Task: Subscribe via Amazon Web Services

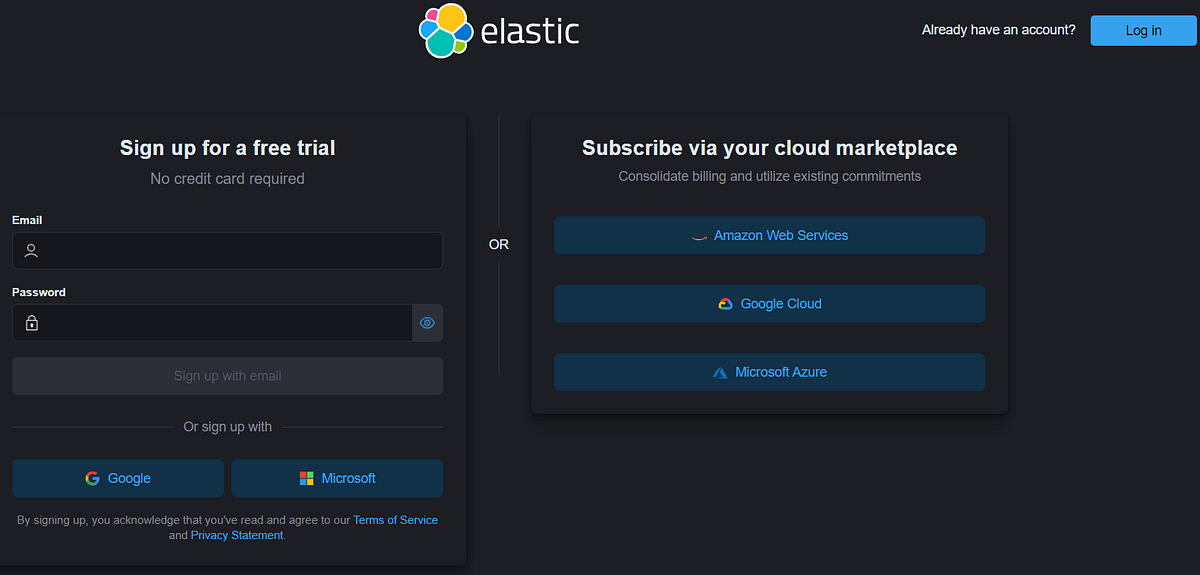Action: coord(769,236)
